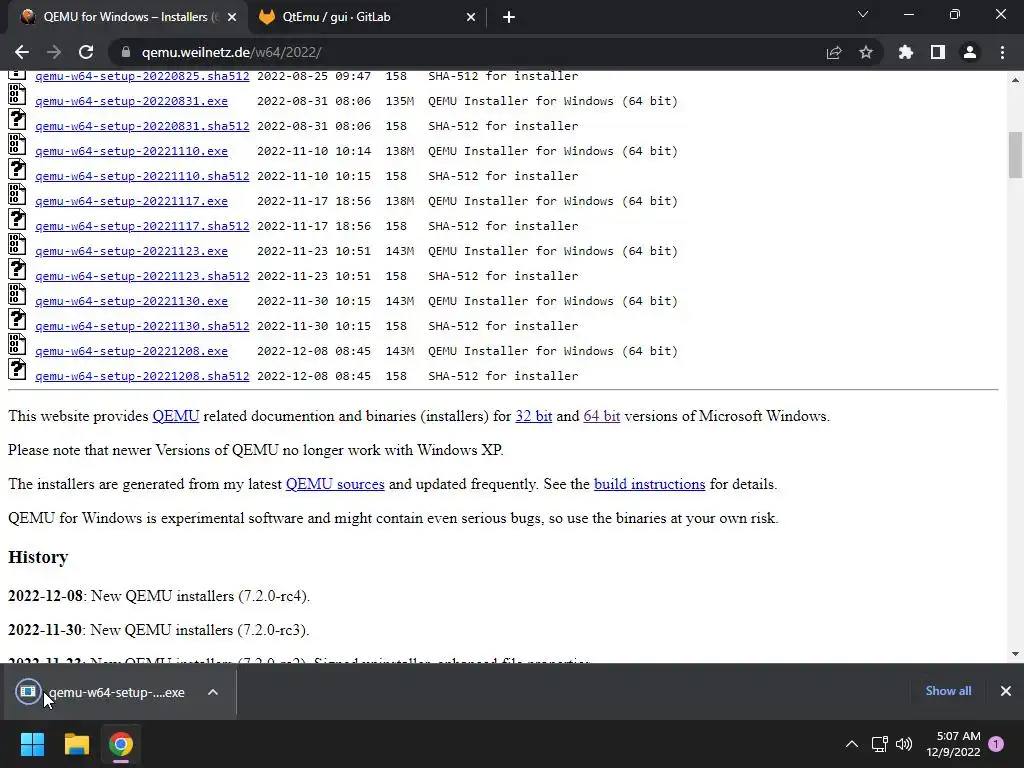Open volume control in system tray
Image resolution: width=1024 pixels, height=768 pixels.
(904, 744)
